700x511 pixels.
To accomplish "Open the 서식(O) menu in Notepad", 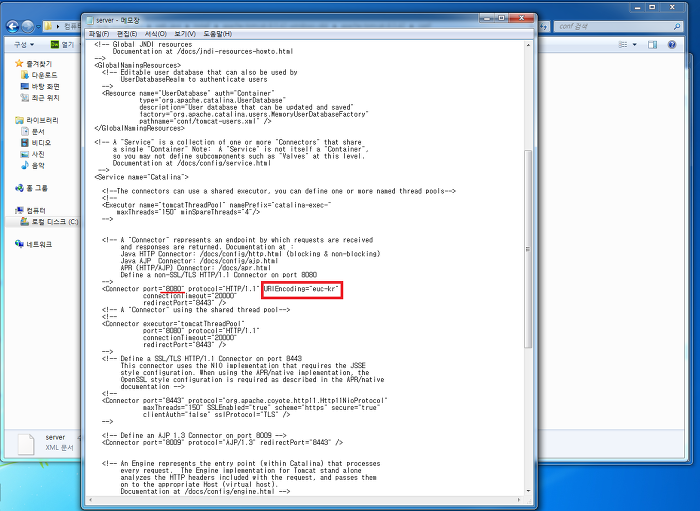I will [x=155, y=34].
